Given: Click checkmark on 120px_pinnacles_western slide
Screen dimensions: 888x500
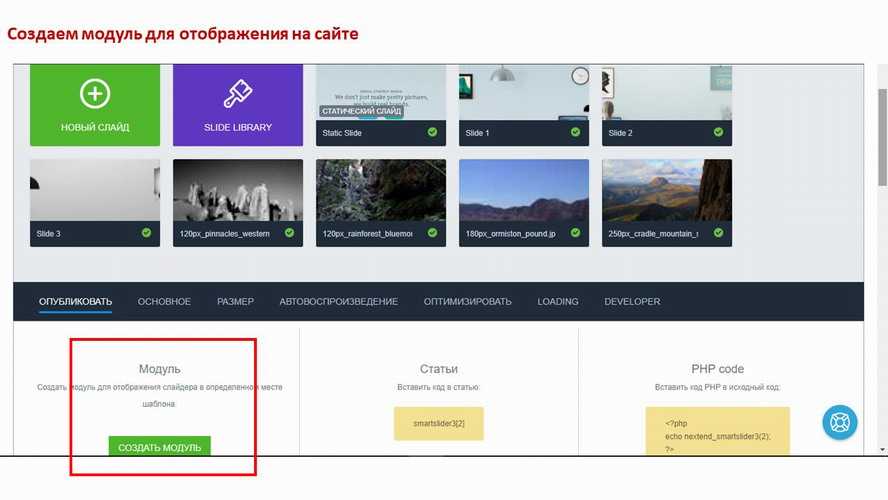Looking at the screenshot, I should (289, 233).
